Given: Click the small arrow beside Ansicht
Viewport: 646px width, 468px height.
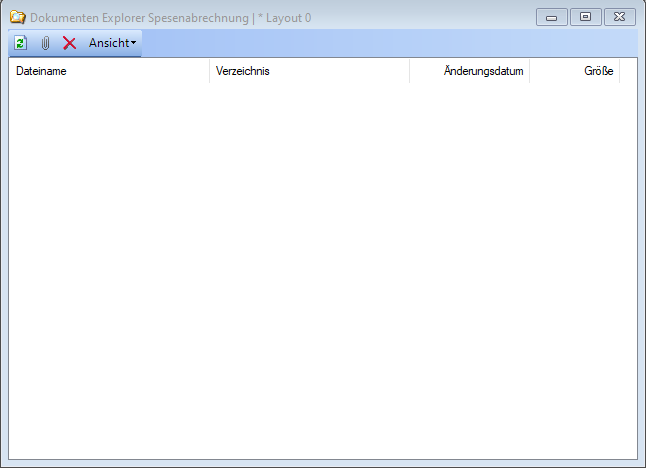Looking at the screenshot, I should click(134, 43).
